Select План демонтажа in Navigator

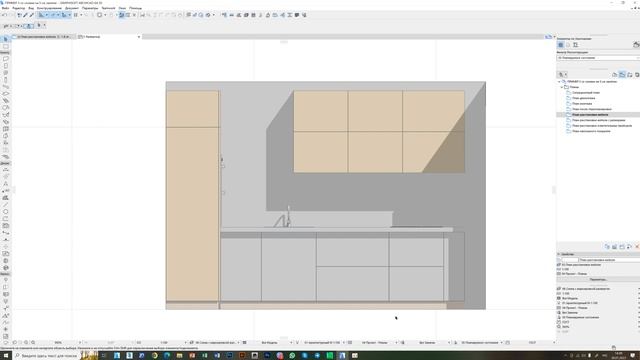583,98
